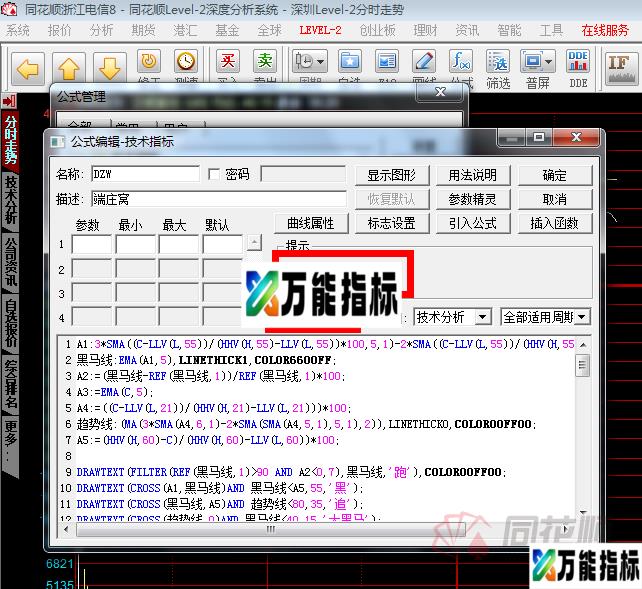
Task: Click the 标志设置 button
Action: coord(392,223)
